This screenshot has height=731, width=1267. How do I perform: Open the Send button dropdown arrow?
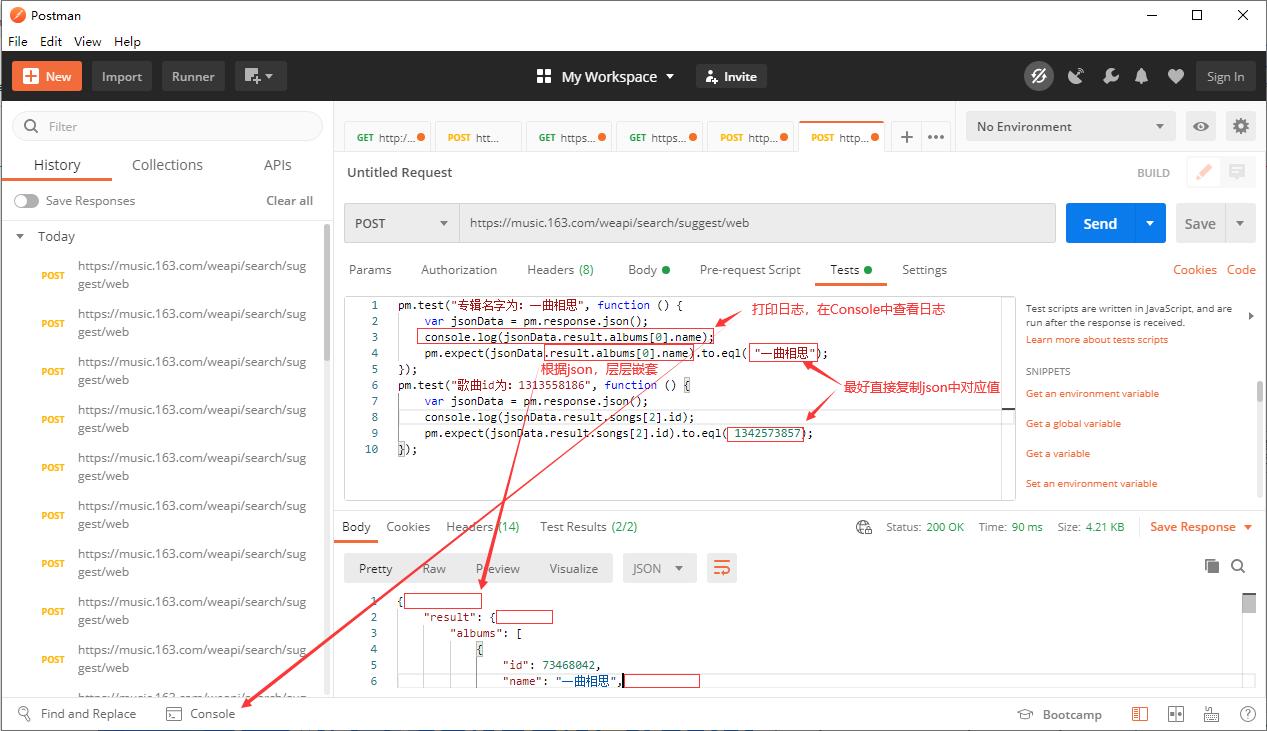tap(1150, 224)
